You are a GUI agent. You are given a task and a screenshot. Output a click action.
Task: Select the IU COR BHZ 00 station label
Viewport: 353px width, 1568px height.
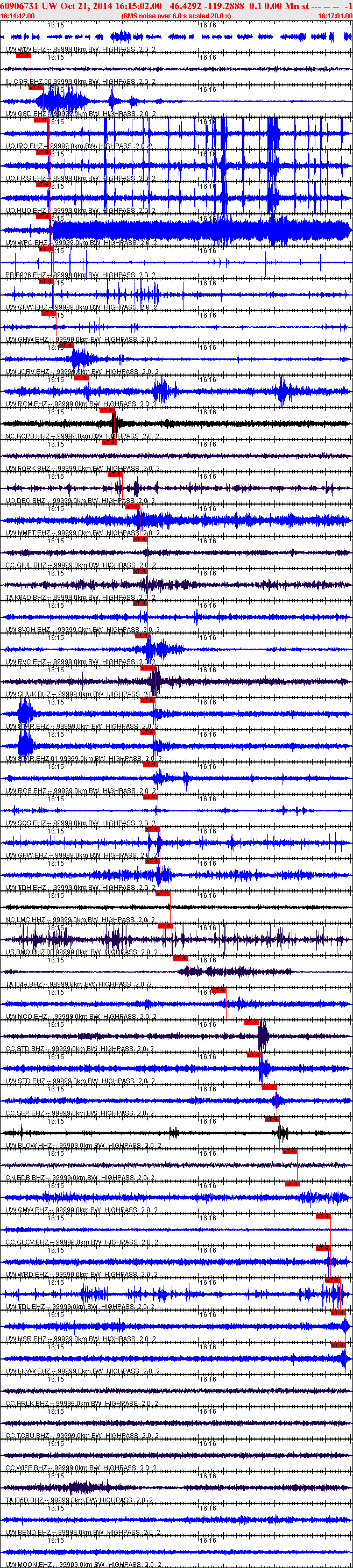[81, 82]
